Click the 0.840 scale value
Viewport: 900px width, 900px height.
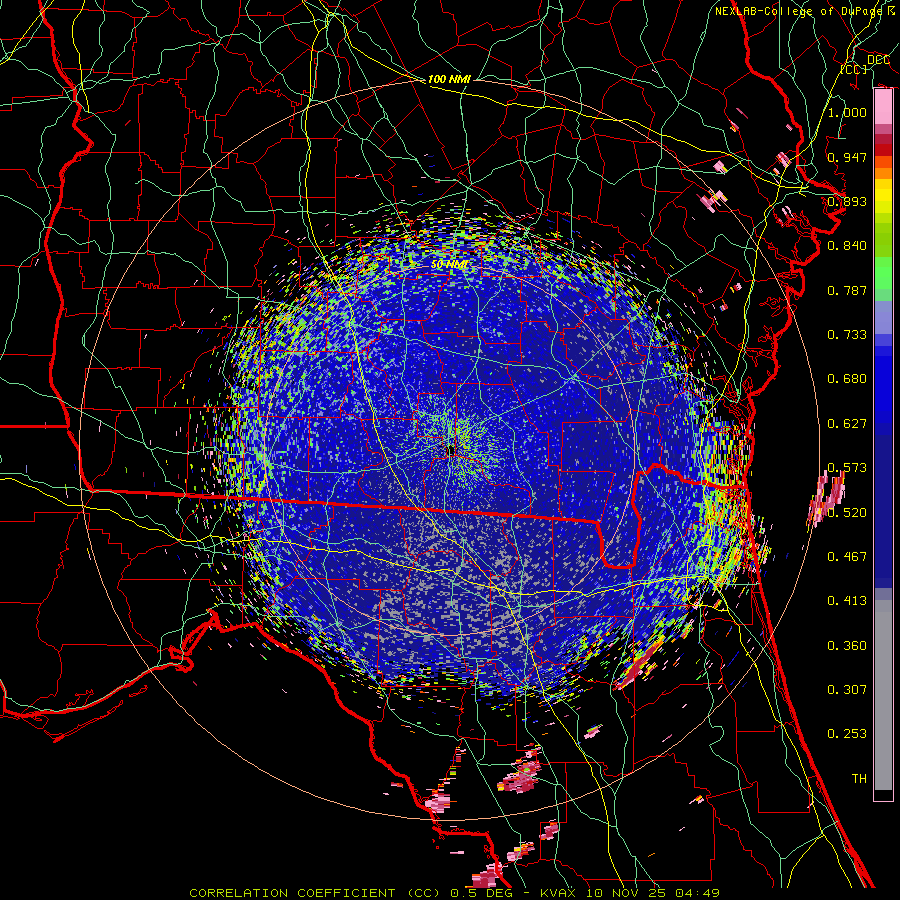(847, 246)
